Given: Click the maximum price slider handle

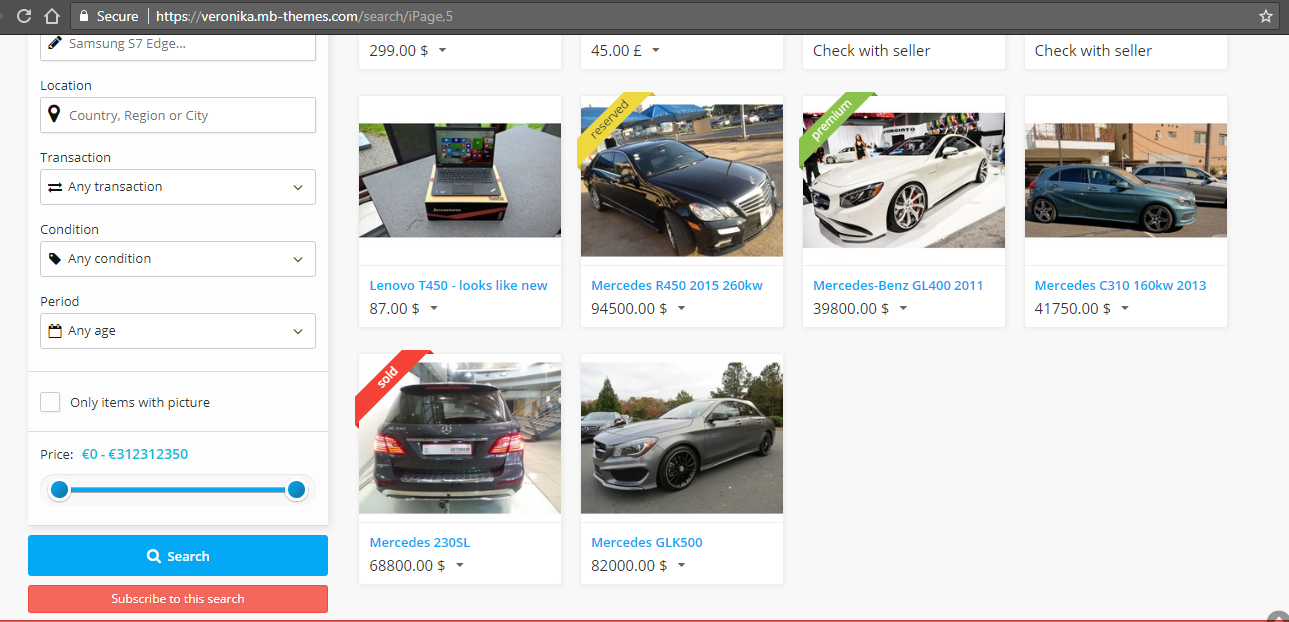Looking at the screenshot, I should pyautogui.click(x=296, y=490).
